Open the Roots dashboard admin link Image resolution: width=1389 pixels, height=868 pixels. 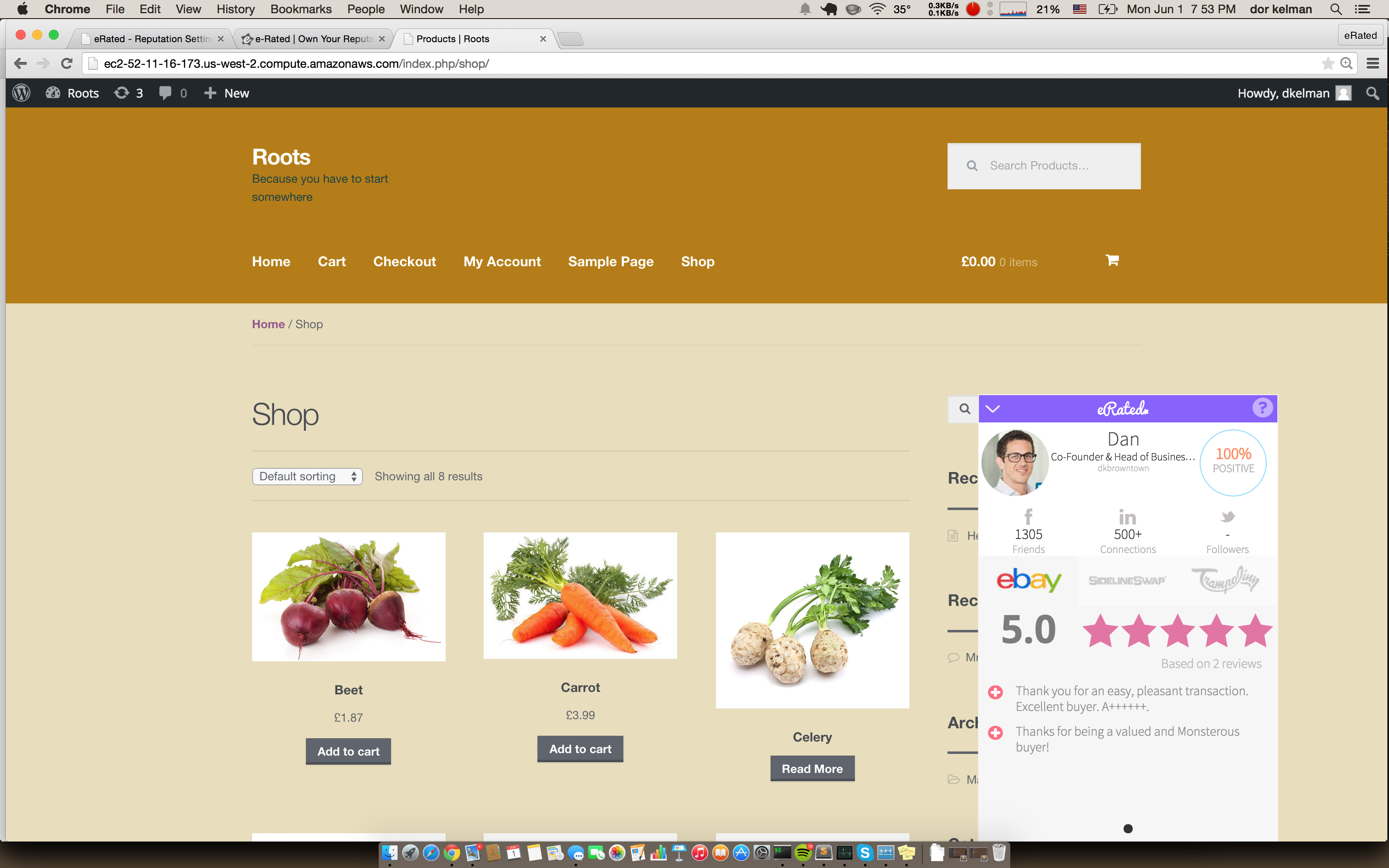72,93
